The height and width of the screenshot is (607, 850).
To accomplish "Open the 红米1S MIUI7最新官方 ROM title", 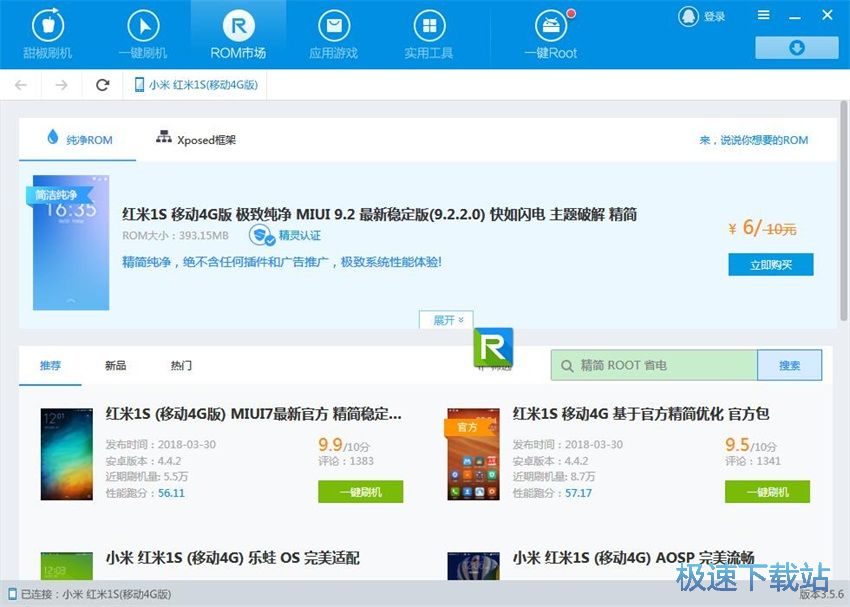I will [x=254, y=414].
